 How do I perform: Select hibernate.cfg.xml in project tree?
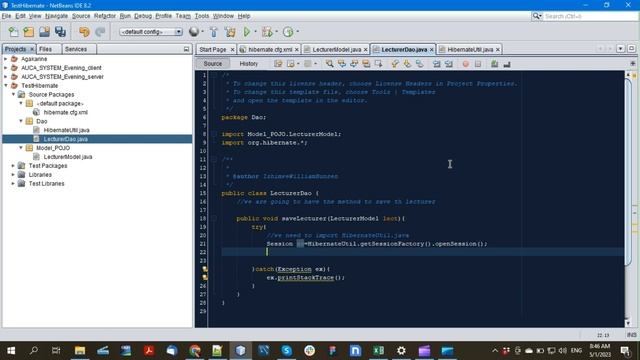pos(65,112)
